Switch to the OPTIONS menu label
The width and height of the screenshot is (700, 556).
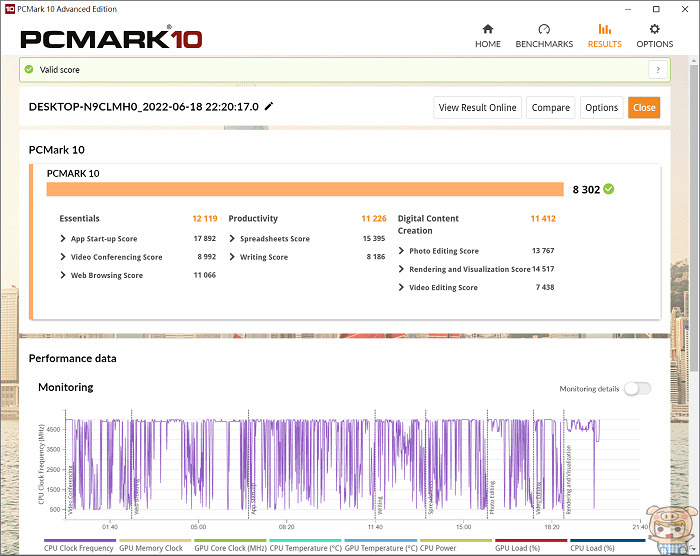click(654, 44)
